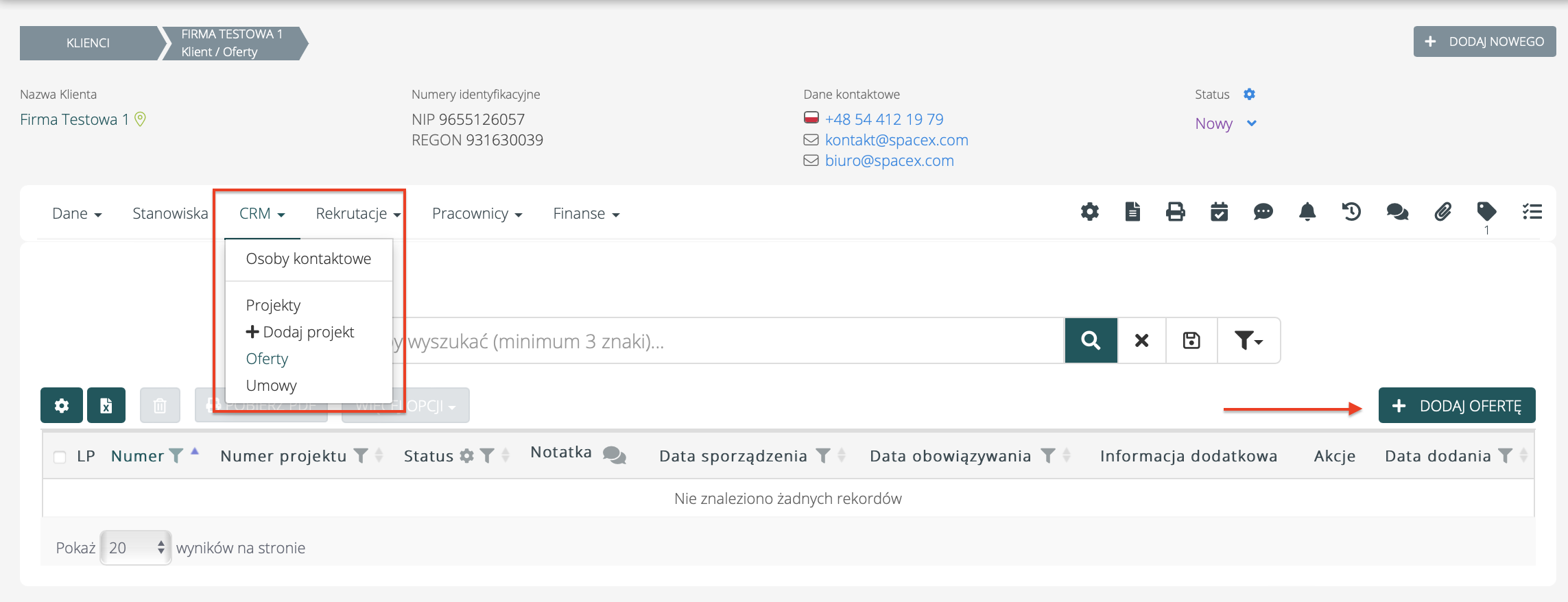Open the bell notifications icon

(1307, 212)
